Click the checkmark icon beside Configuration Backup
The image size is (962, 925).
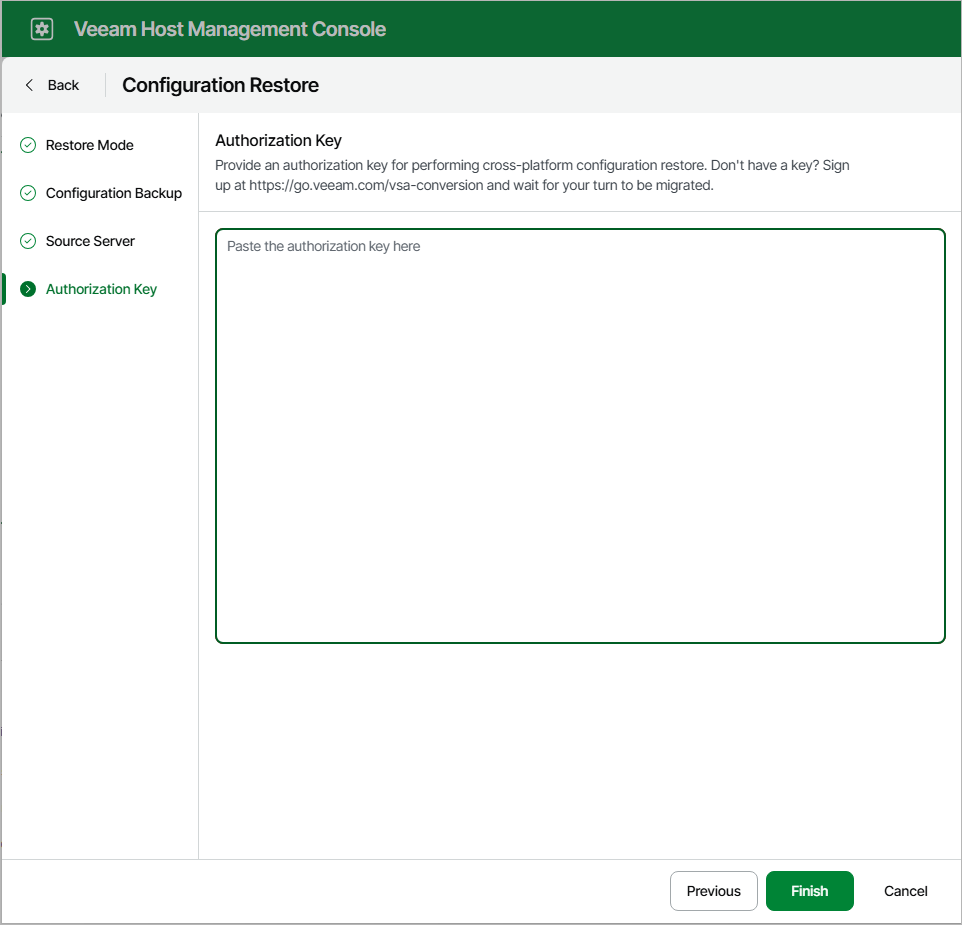[27, 193]
